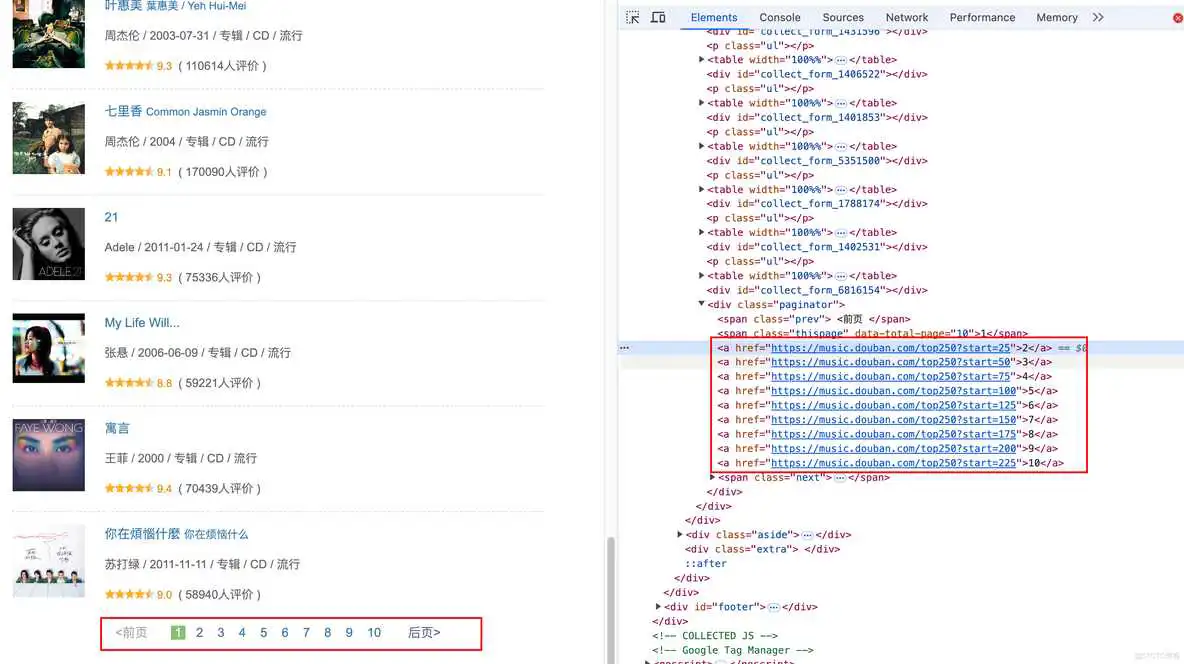Click the ellipsis node menu beside highlighted anchor
The width and height of the screenshot is (1184, 664).
624,347
